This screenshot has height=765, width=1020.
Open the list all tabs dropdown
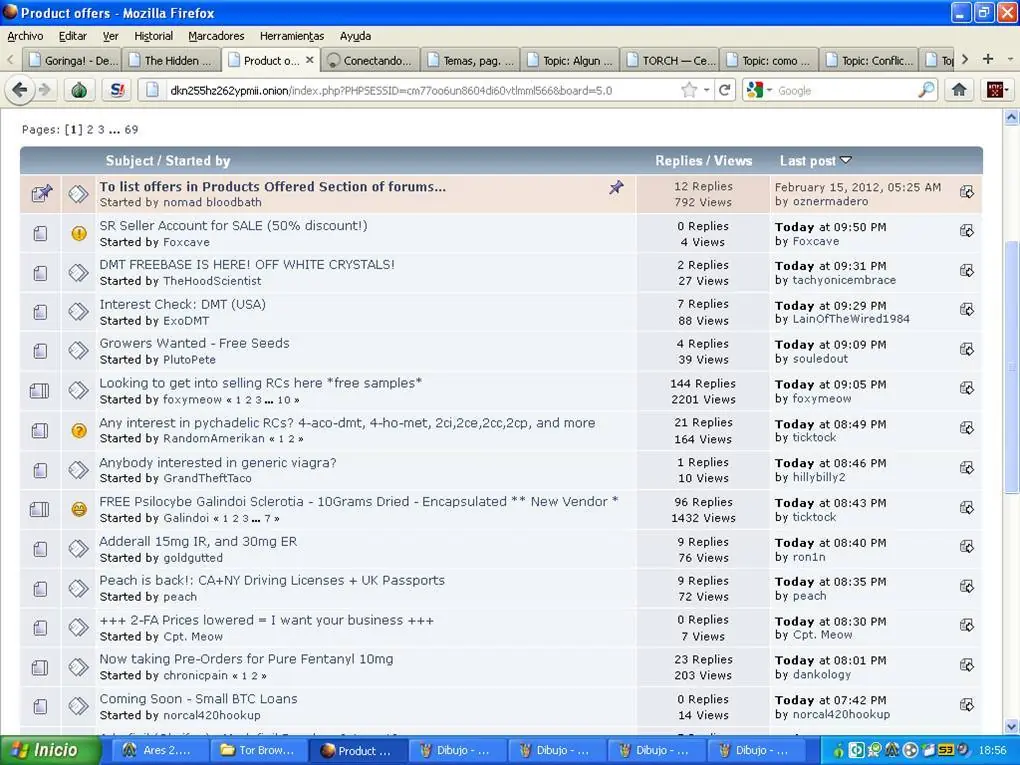(1010, 59)
